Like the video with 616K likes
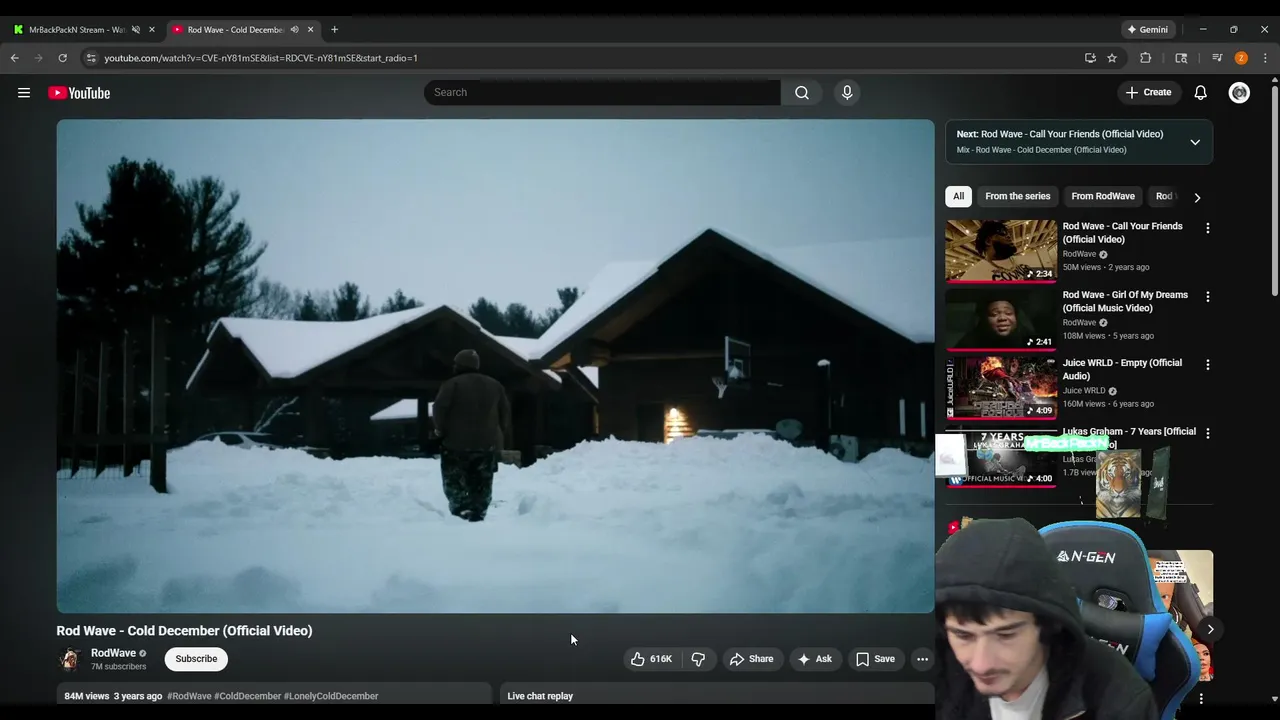The width and height of the screenshot is (1280, 720). [x=651, y=659]
